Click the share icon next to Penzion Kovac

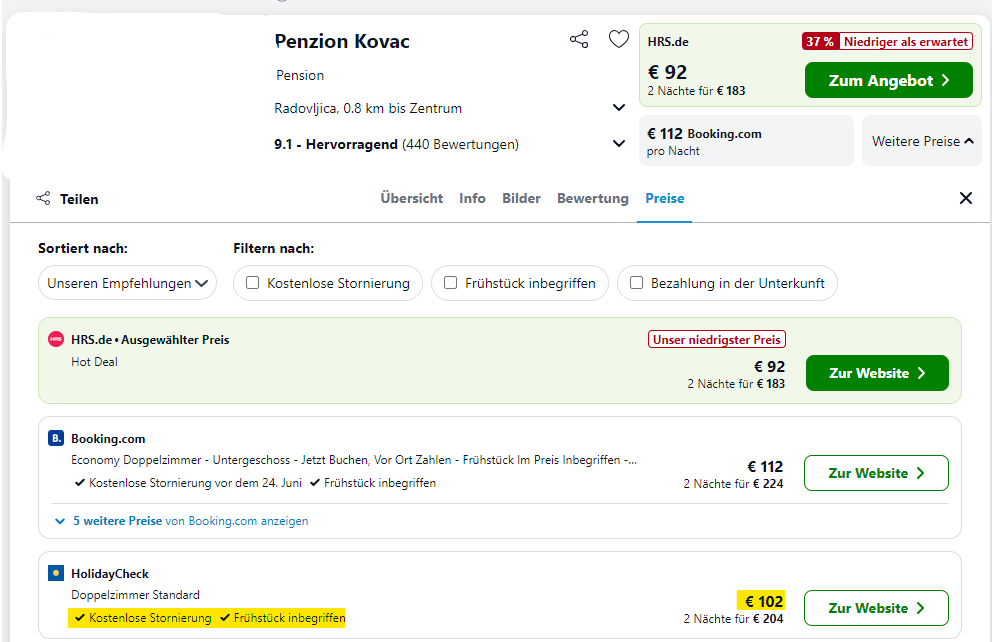[579, 39]
